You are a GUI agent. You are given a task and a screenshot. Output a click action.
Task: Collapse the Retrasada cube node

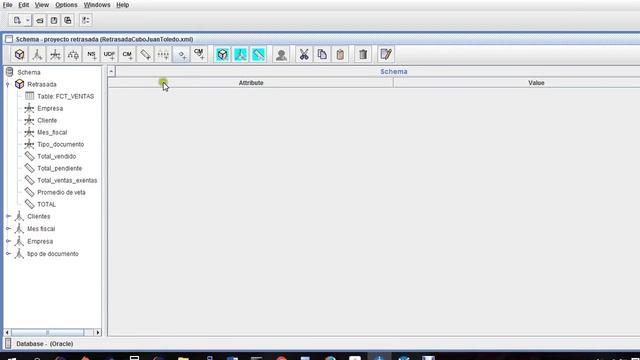[x=8, y=84]
